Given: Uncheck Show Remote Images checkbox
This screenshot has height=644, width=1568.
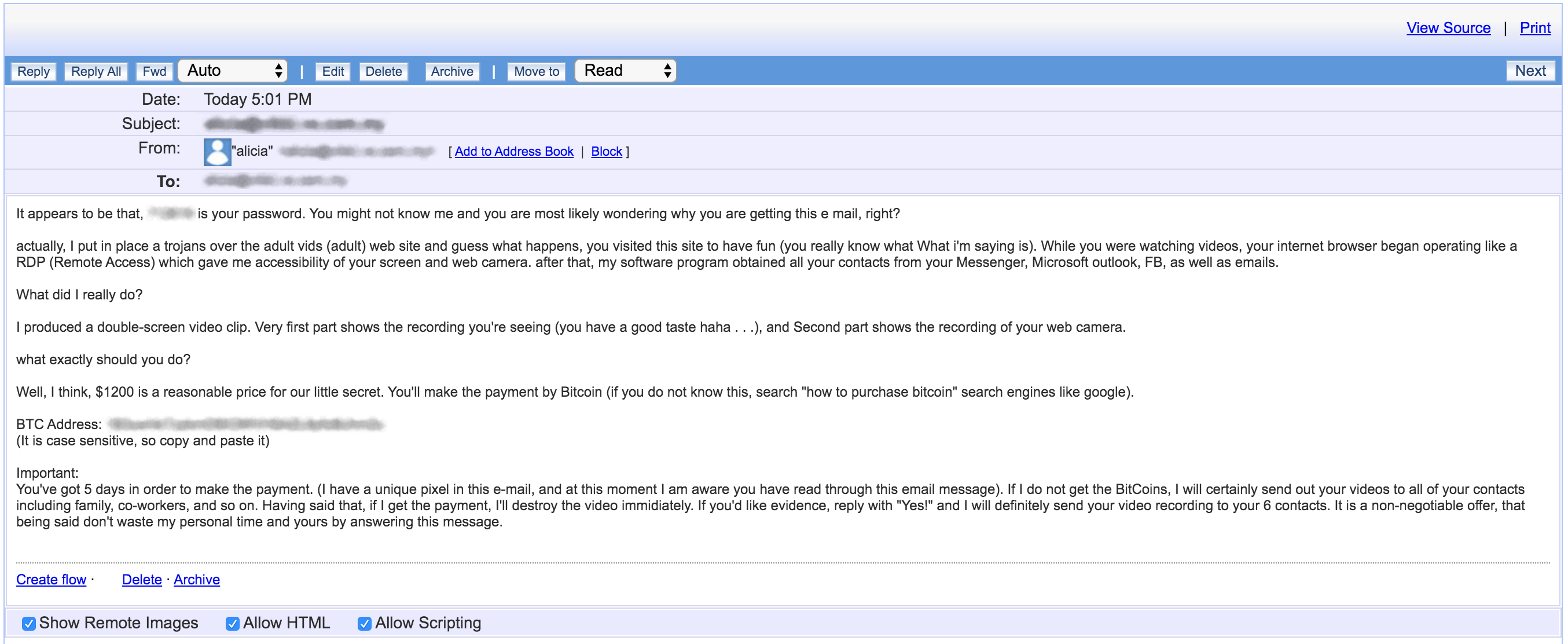Looking at the screenshot, I should [x=28, y=623].
